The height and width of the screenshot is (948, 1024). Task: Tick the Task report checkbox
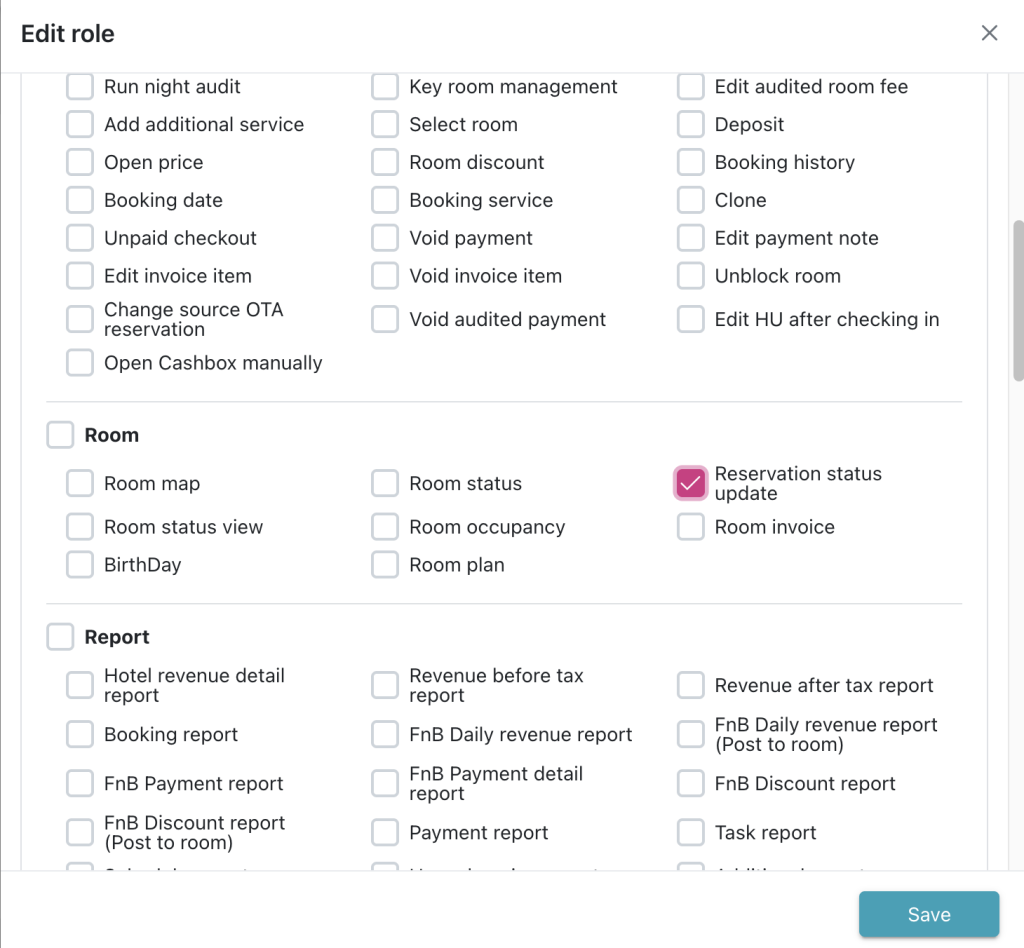tap(690, 833)
